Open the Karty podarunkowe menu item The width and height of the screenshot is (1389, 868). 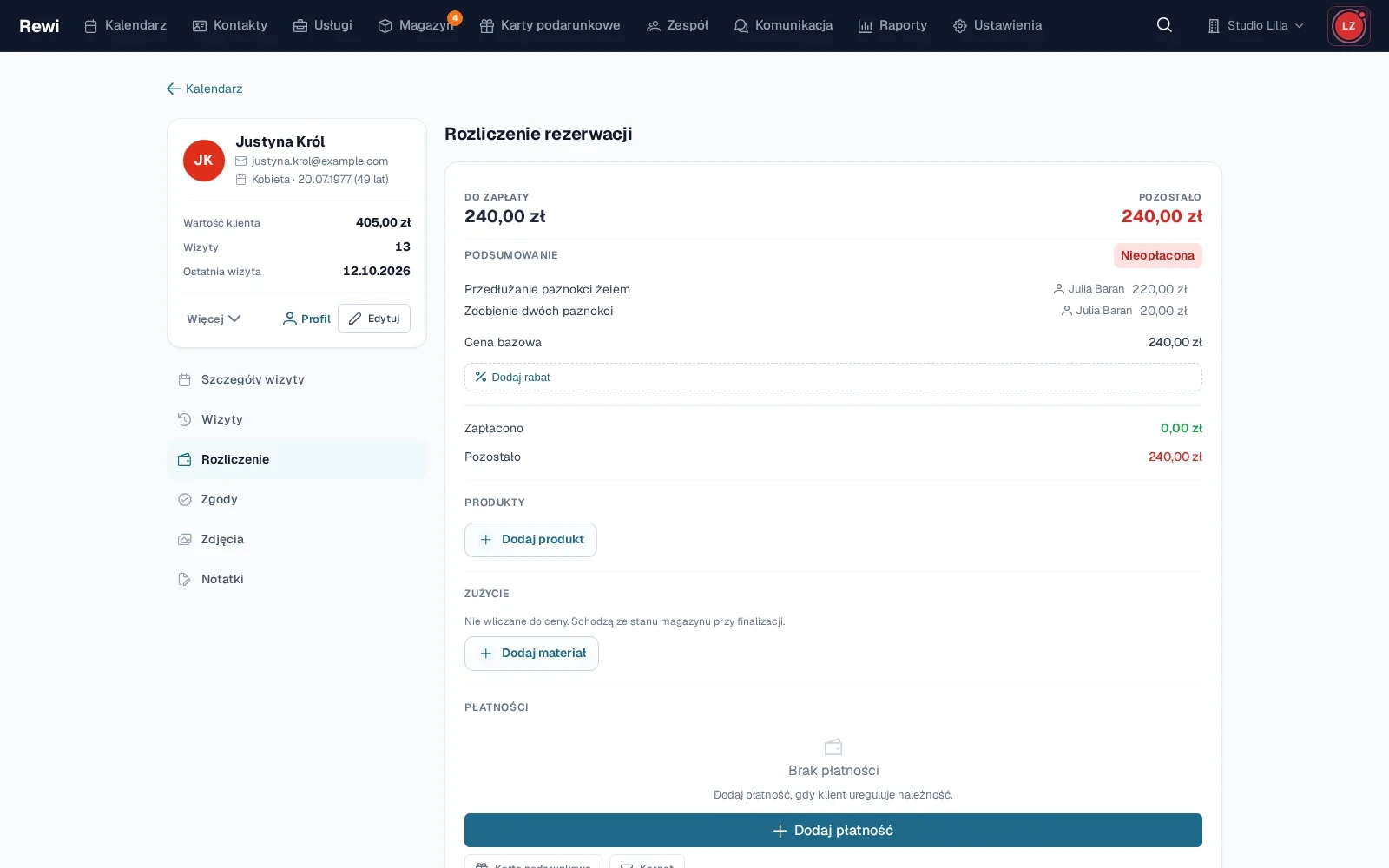550,25
